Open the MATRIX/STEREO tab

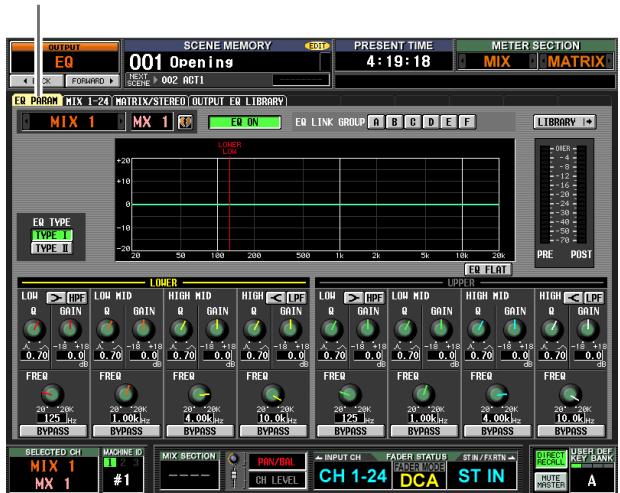(150, 101)
